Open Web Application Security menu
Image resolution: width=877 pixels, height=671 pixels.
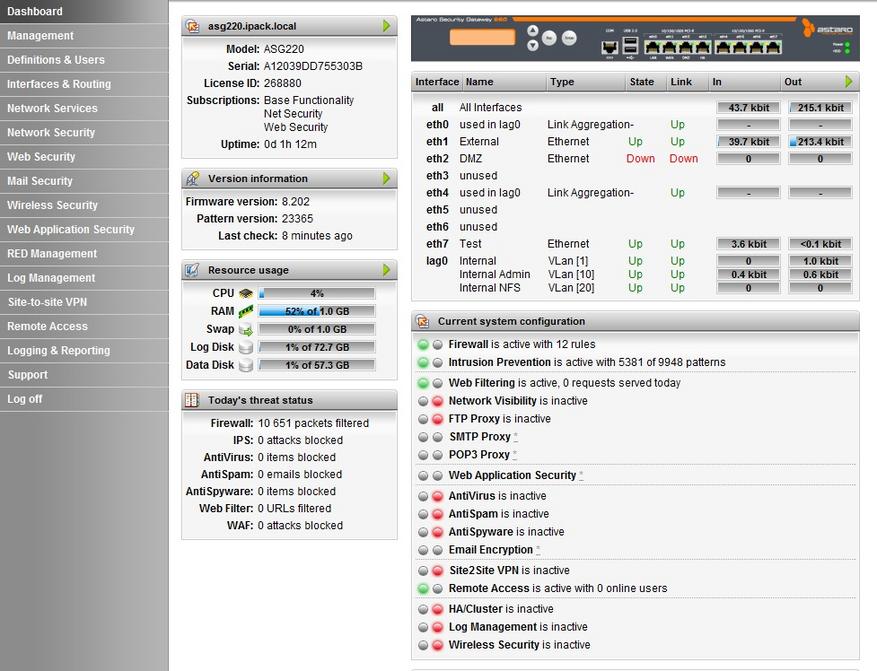(84, 229)
